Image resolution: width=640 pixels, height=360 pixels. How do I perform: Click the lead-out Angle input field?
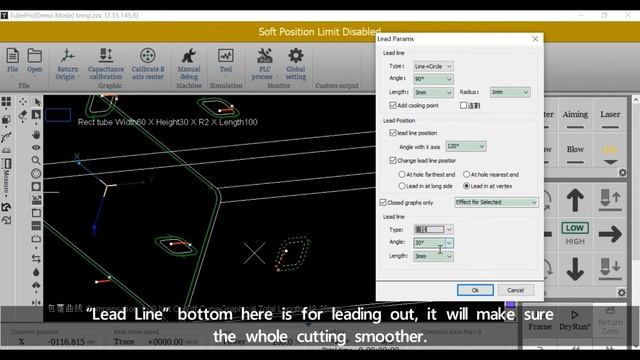pyautogui.click(x=429, y=243)
